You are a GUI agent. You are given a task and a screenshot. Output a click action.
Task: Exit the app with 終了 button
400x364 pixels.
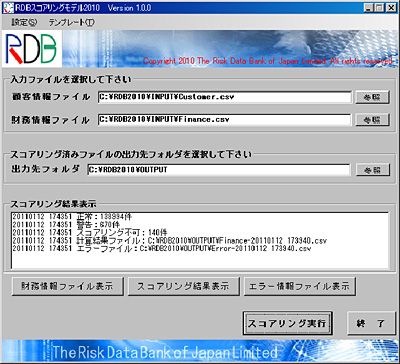click(371, 323)
